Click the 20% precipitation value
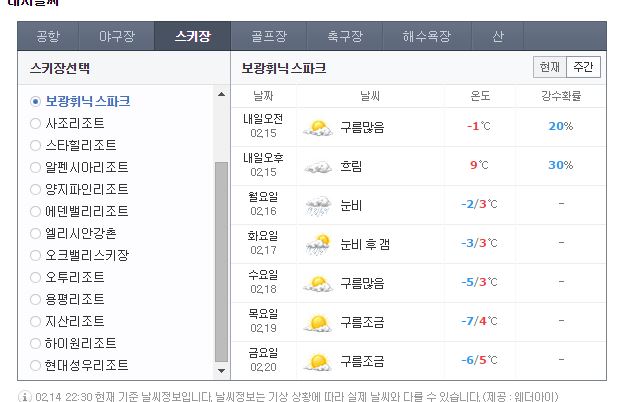Screen dimensions: 623x402 click(x=561, y=126)
